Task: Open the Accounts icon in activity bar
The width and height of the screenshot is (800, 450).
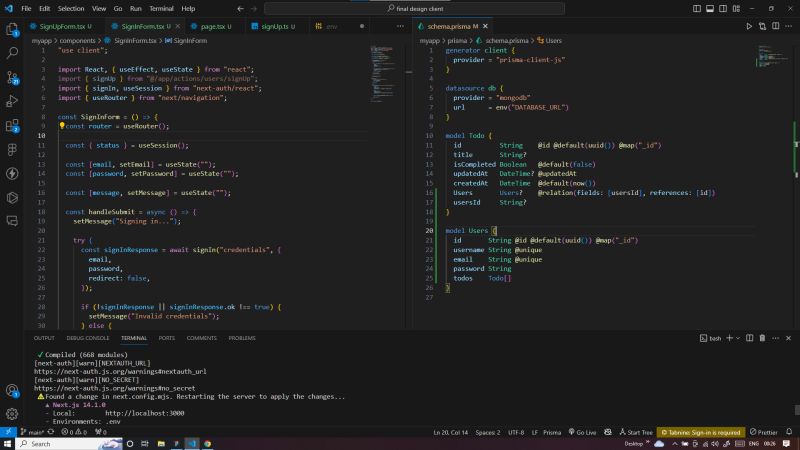Action: [12, 391]
